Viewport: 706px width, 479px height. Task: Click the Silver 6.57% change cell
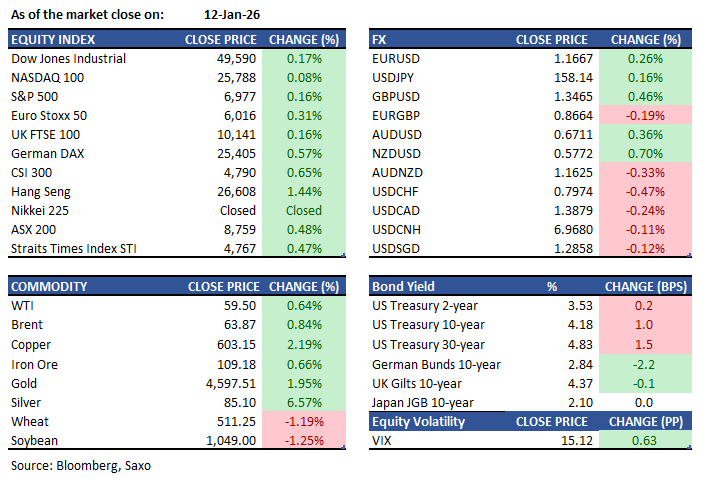304,401
